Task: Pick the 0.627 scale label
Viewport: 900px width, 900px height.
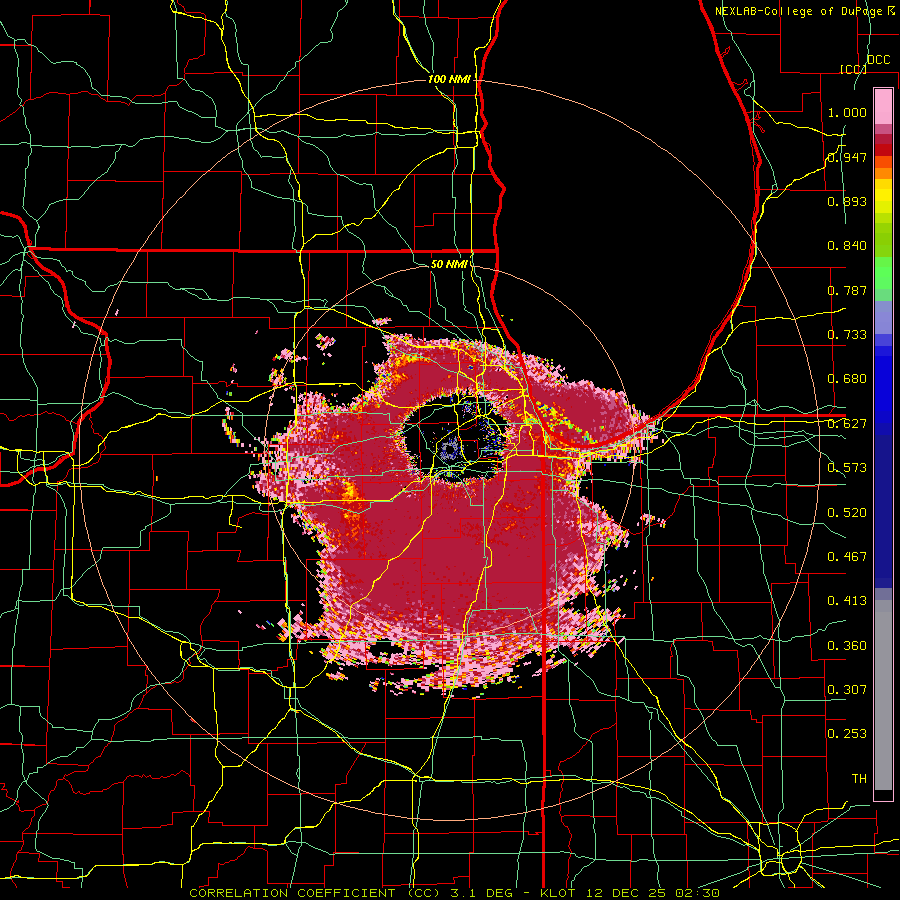Action: [x=847, y=424]
